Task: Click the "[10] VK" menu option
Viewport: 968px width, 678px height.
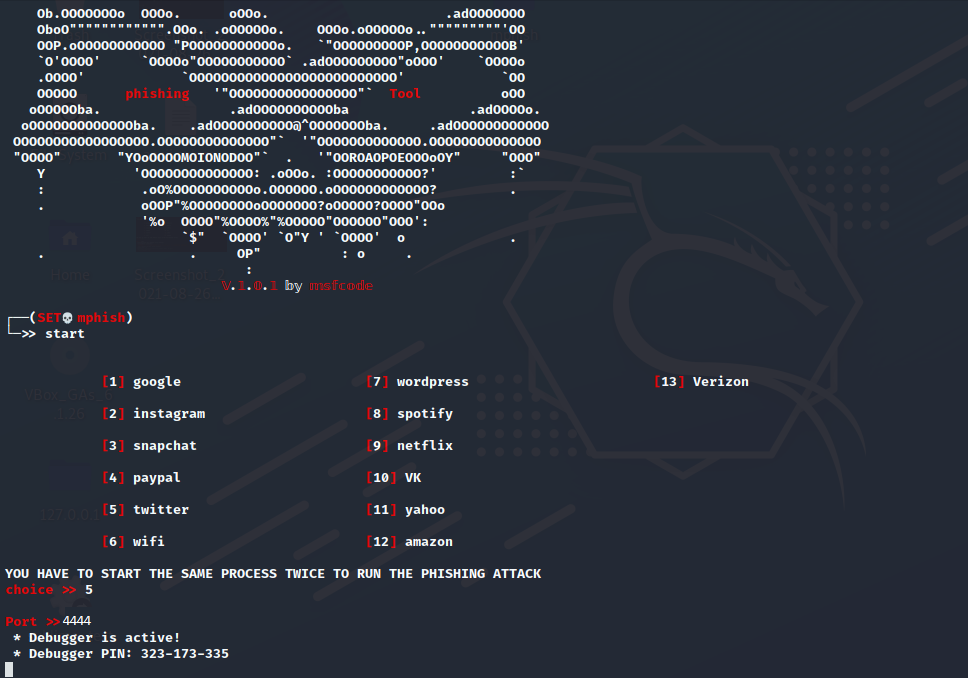Action: tap(394, 478)
